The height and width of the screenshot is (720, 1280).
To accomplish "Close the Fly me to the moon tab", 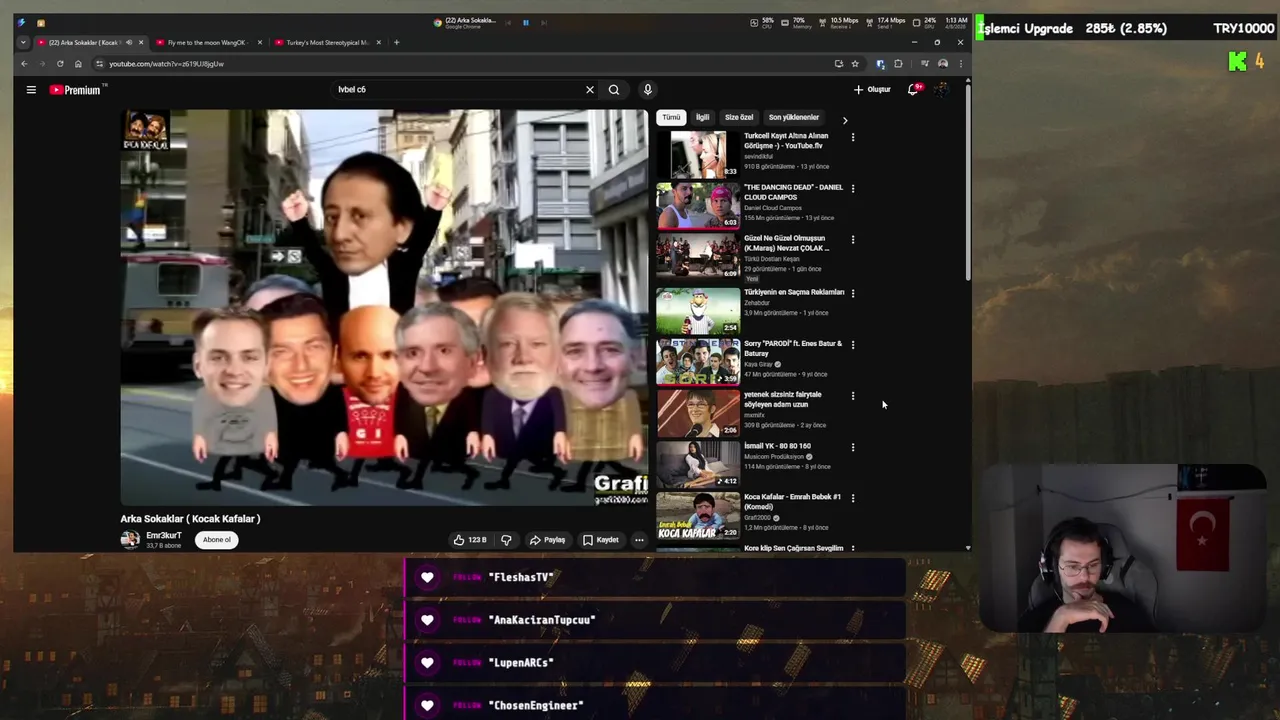I will click(260, 43).
